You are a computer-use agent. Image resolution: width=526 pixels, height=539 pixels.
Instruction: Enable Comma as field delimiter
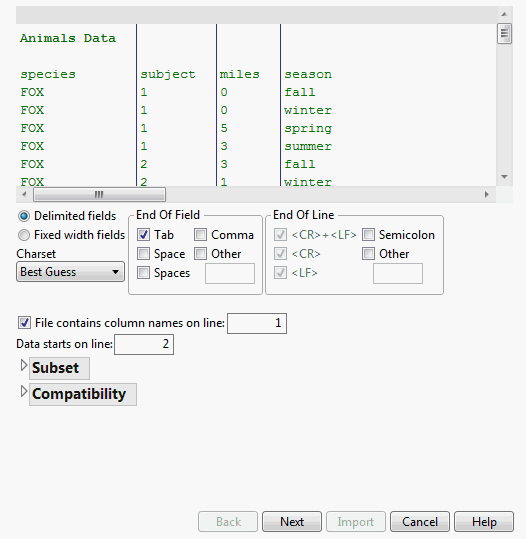[200, 235]
